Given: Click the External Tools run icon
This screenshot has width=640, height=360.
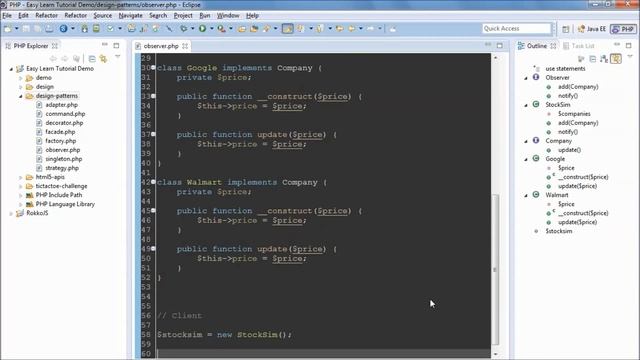Looking at the screenshot, I should click(x=221, y=29).
